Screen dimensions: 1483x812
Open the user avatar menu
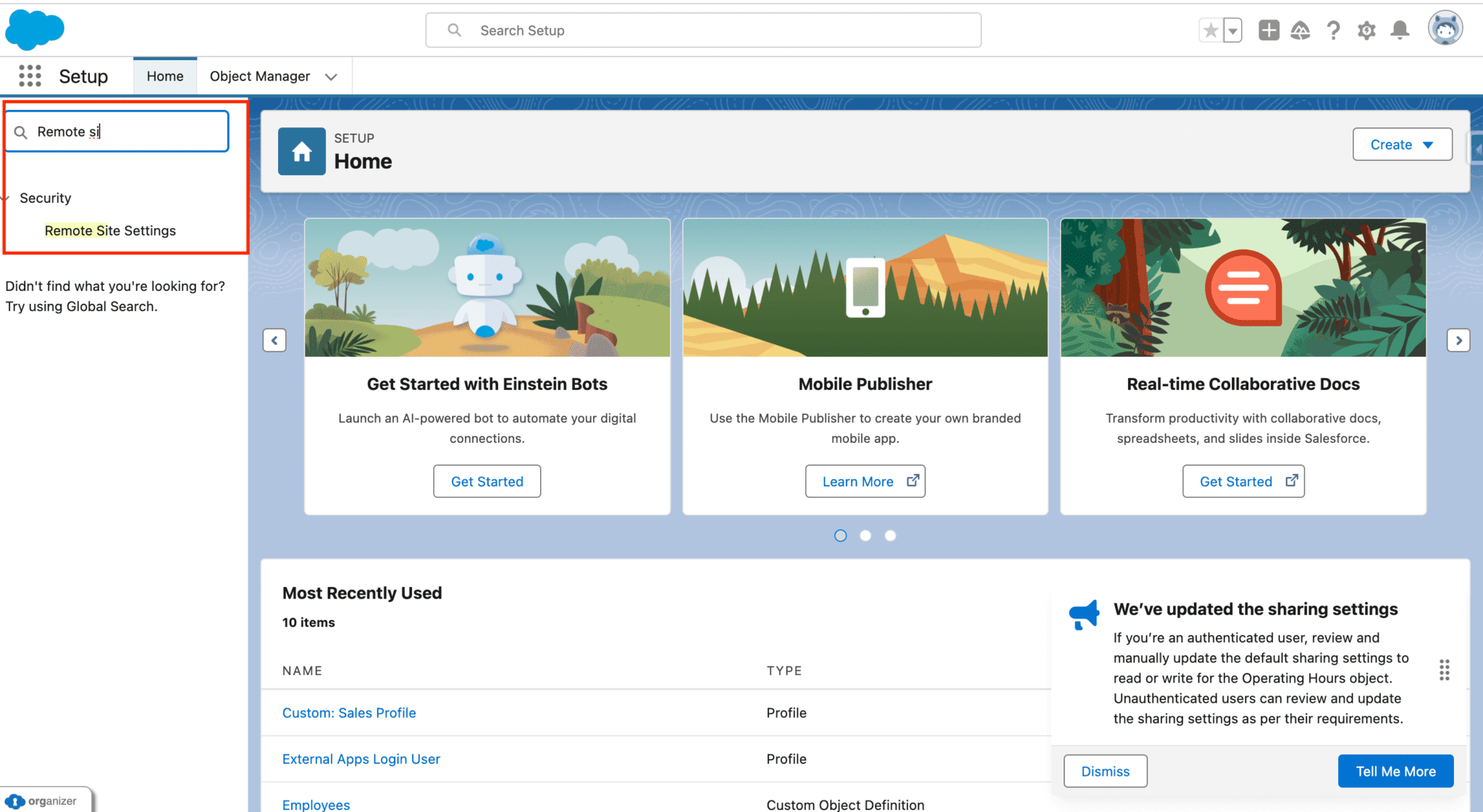(x=1445, y=28)
